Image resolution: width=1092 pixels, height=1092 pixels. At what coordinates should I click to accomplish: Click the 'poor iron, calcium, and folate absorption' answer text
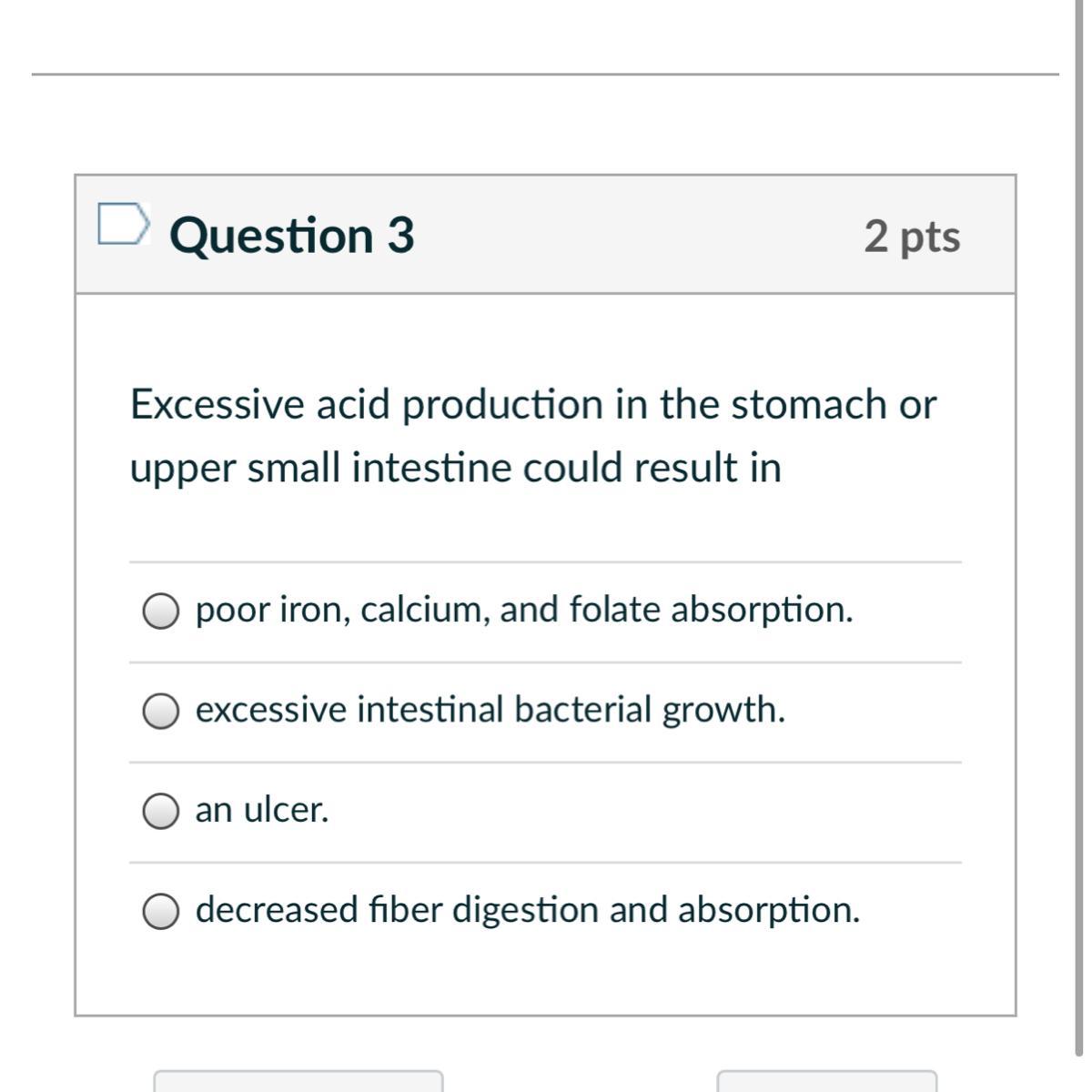[x=524, y=610]
